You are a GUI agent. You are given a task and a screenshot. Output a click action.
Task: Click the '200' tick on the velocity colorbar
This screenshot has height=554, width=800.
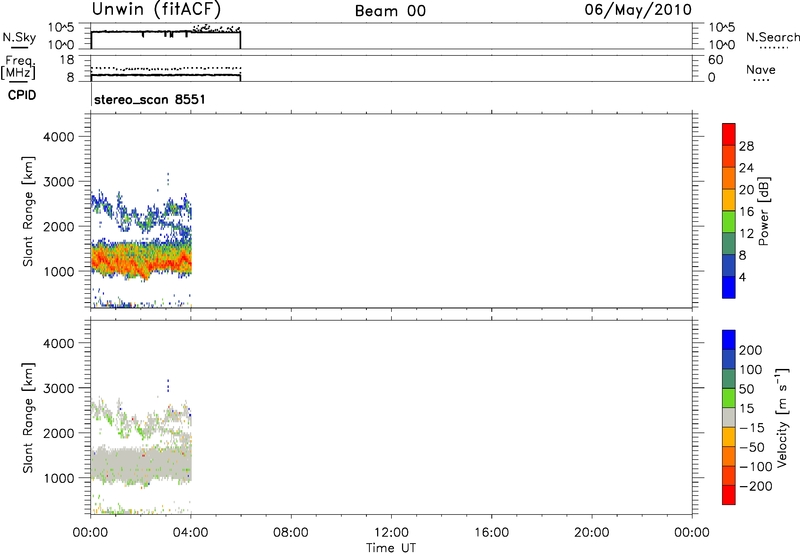point(751,350)
